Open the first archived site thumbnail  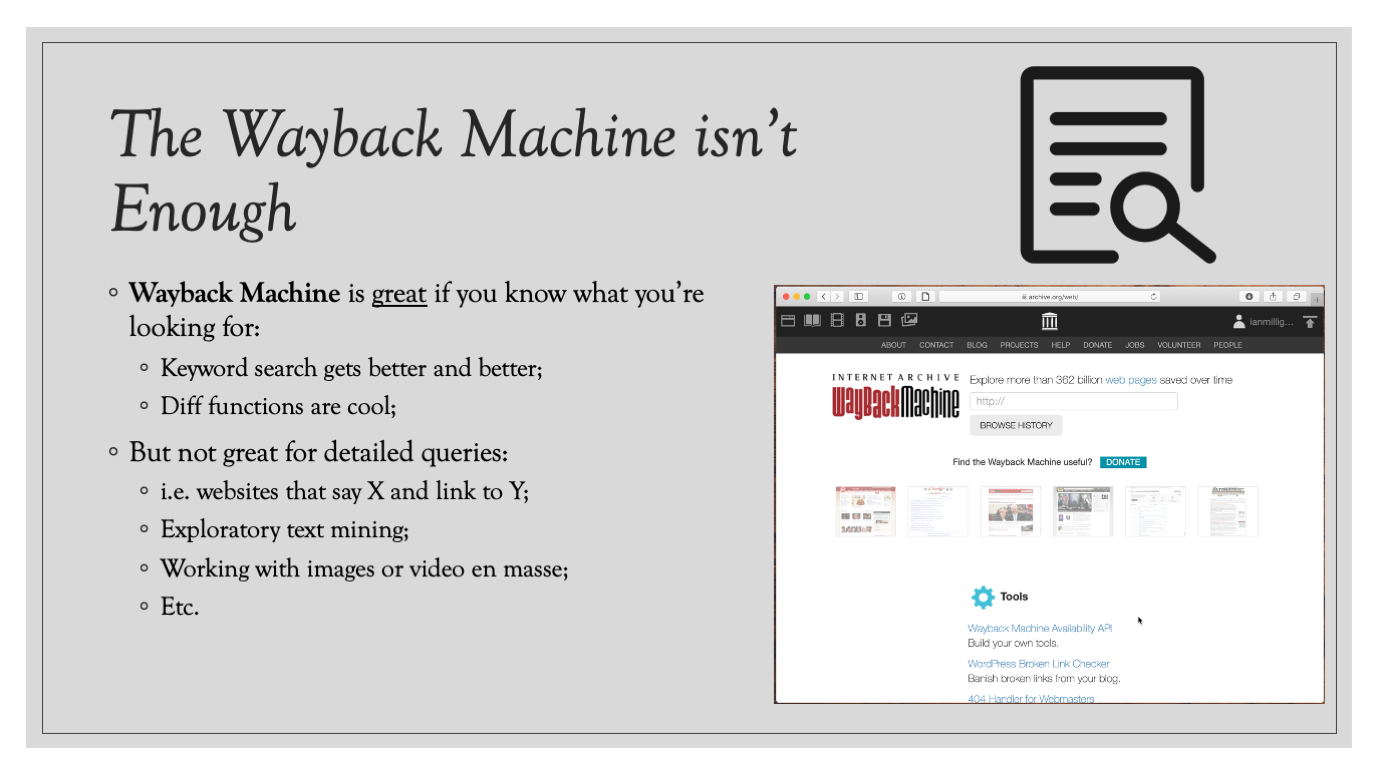pos(865,511)
